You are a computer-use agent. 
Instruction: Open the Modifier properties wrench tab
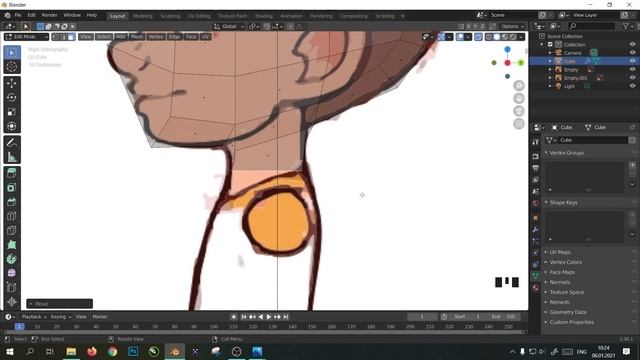(x=536, y=229)
